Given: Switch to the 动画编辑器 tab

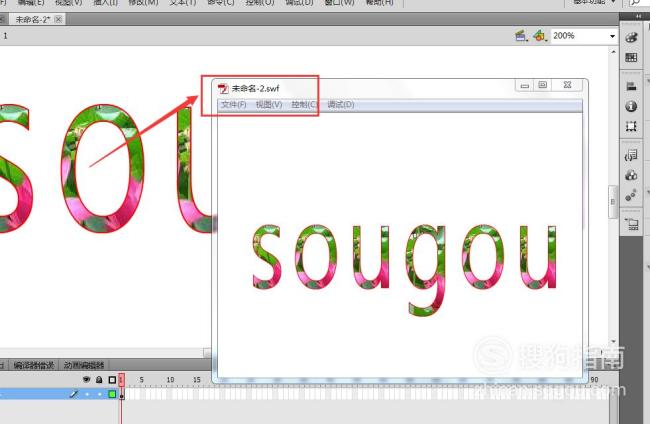Looking at the screenshot, I should [x=84, y=365].
